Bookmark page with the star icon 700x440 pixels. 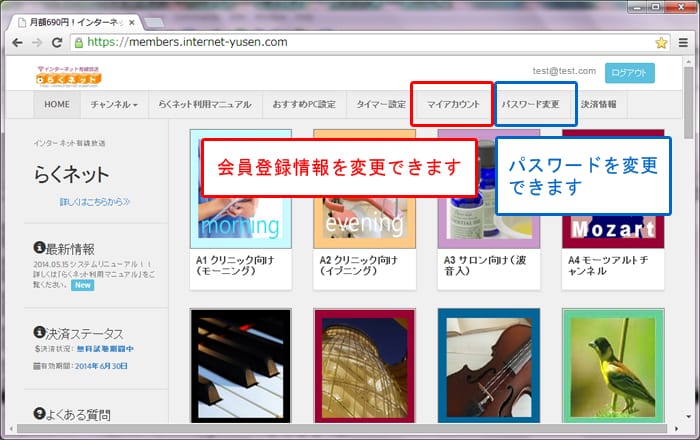coord(661,43)
